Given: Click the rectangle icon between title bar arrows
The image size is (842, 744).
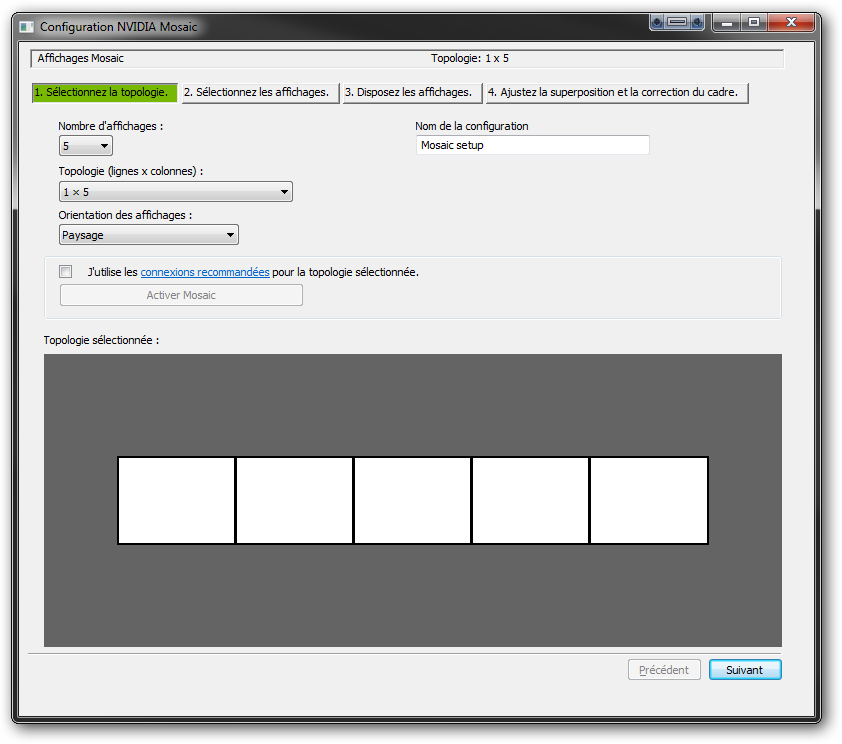Looking at the screenshot, I should coord(677,21).
